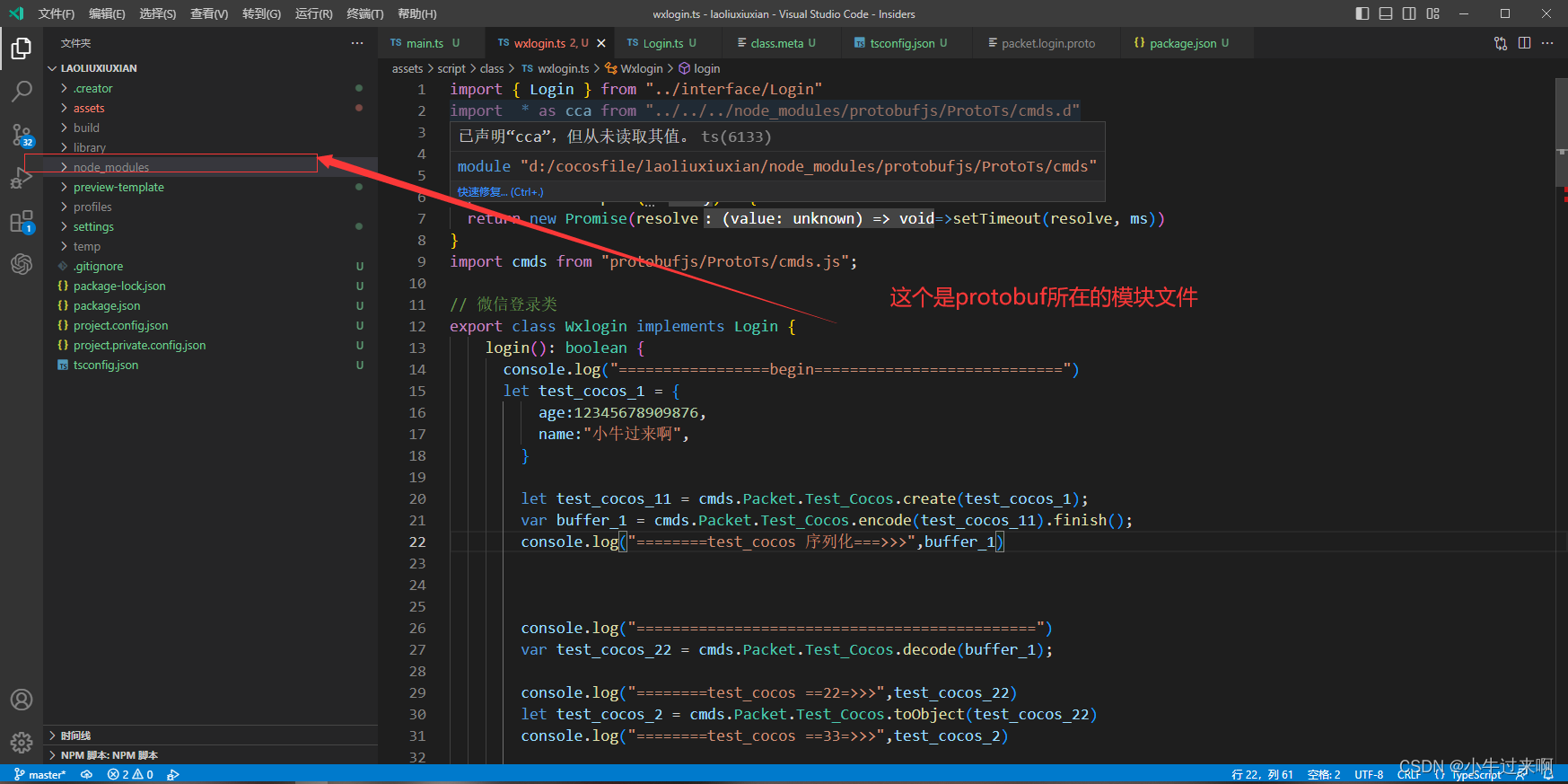Screen dimensions: 1568x784
Task: Switch to the Login.ts tab
Action: click(668, 43)
